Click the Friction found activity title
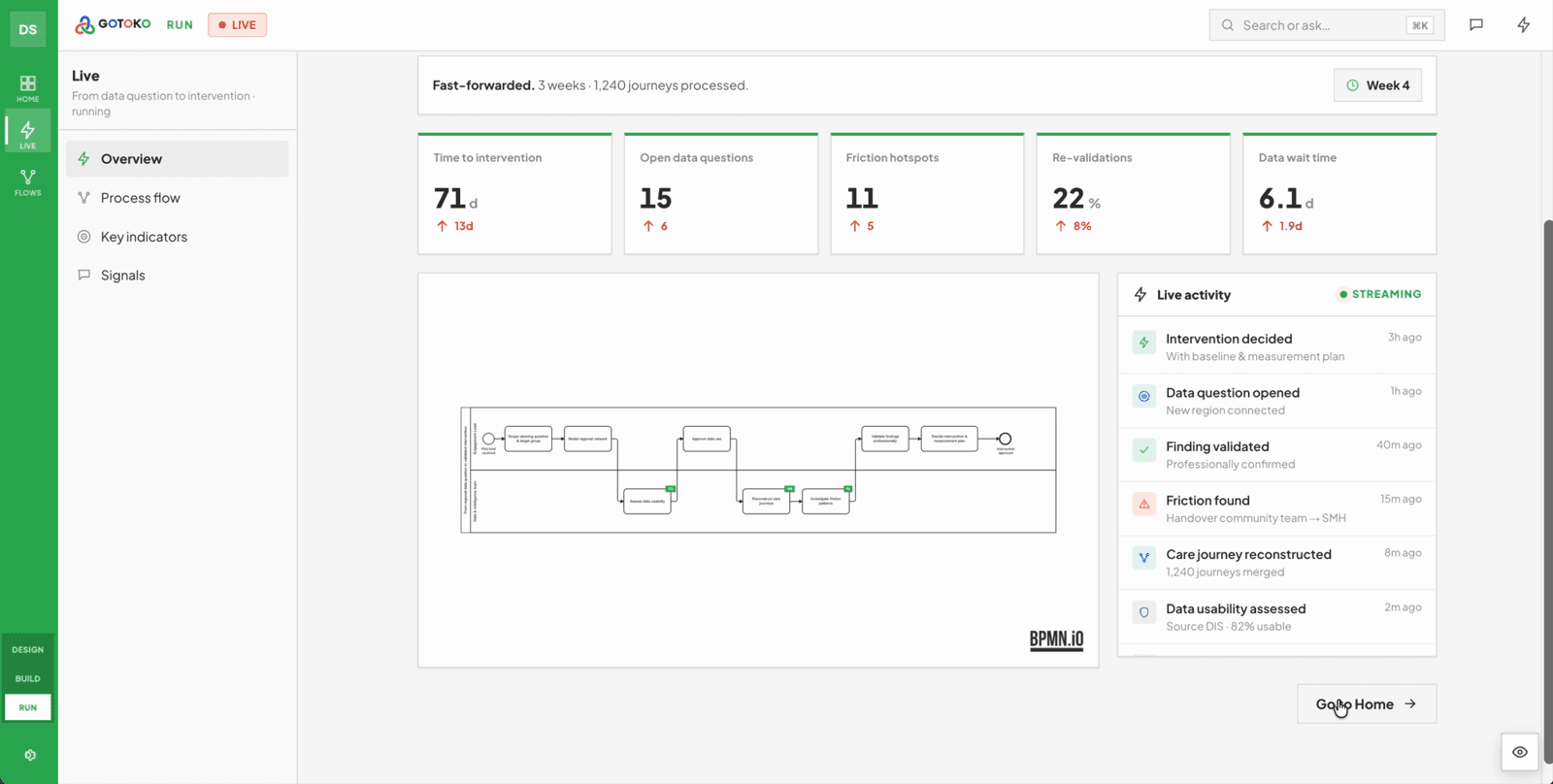Screen dimensions: 1553x784 tap(1207, 501)
